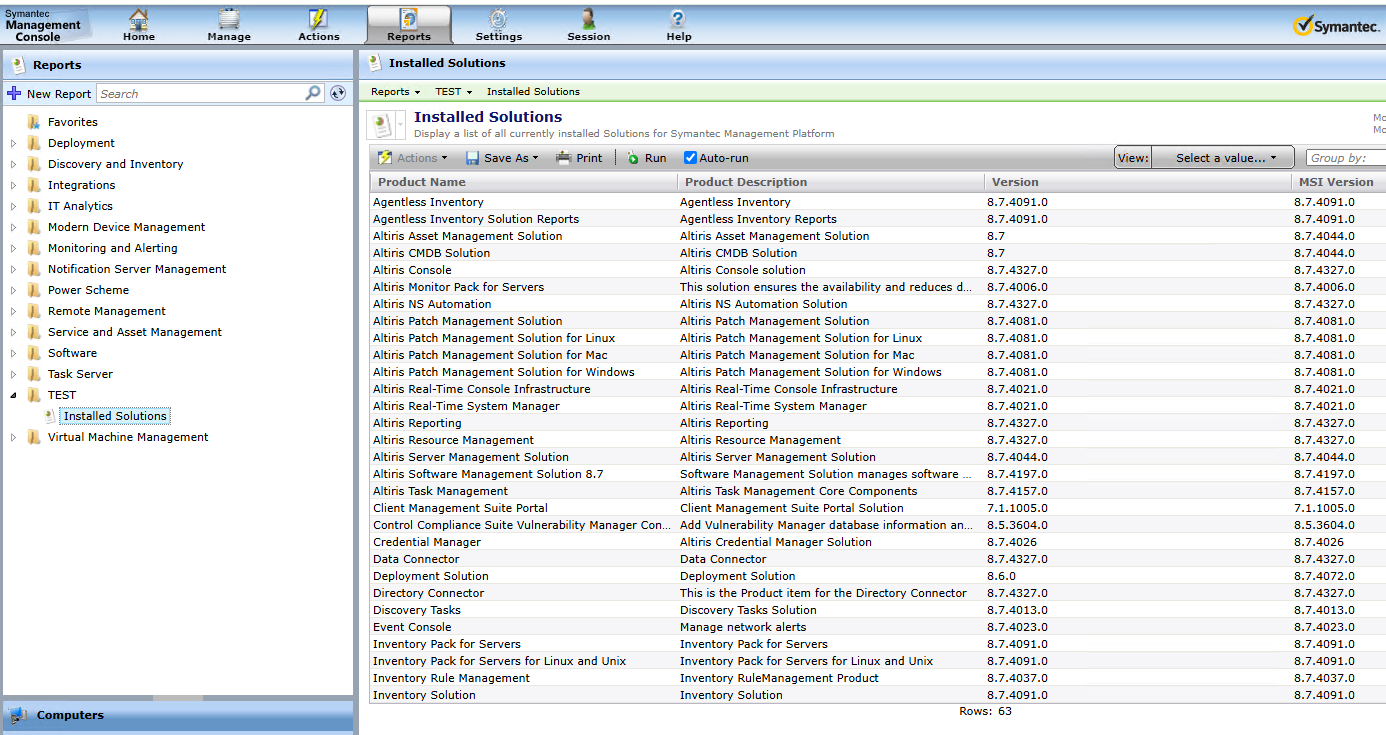1386x735 pixels.
Task: Open the Settings gear icon
Action: click(498, 20)
